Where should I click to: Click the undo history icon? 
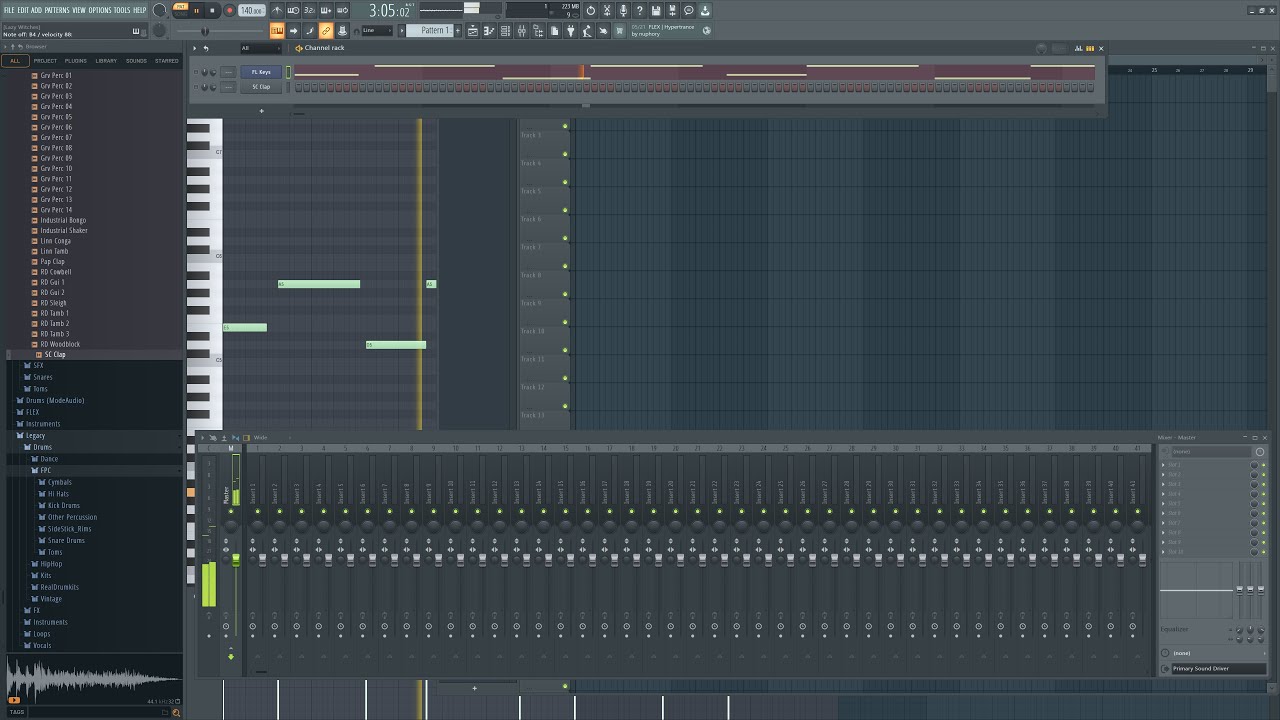click(591, 10)
